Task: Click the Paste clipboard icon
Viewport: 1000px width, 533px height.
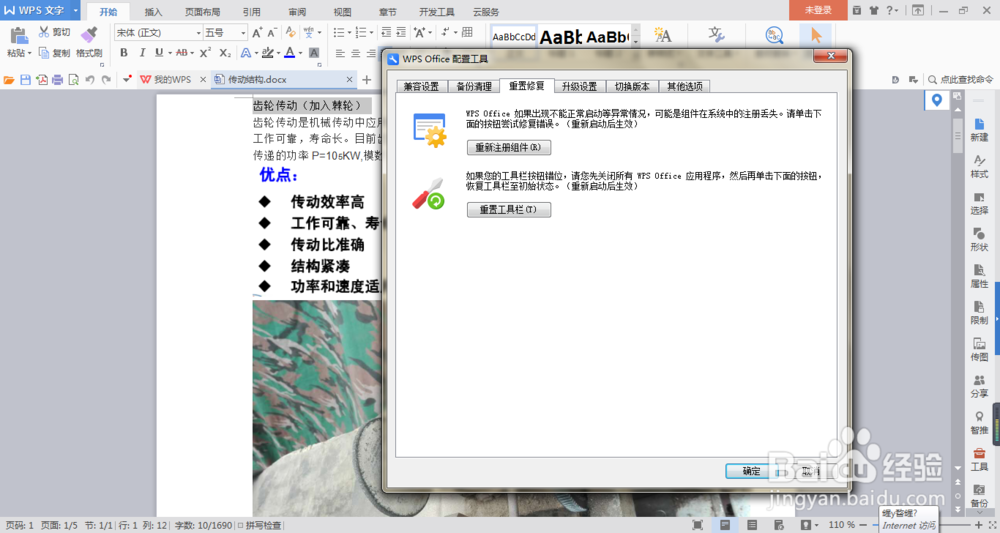Action: pyautogui.click(x=18, y=36)
